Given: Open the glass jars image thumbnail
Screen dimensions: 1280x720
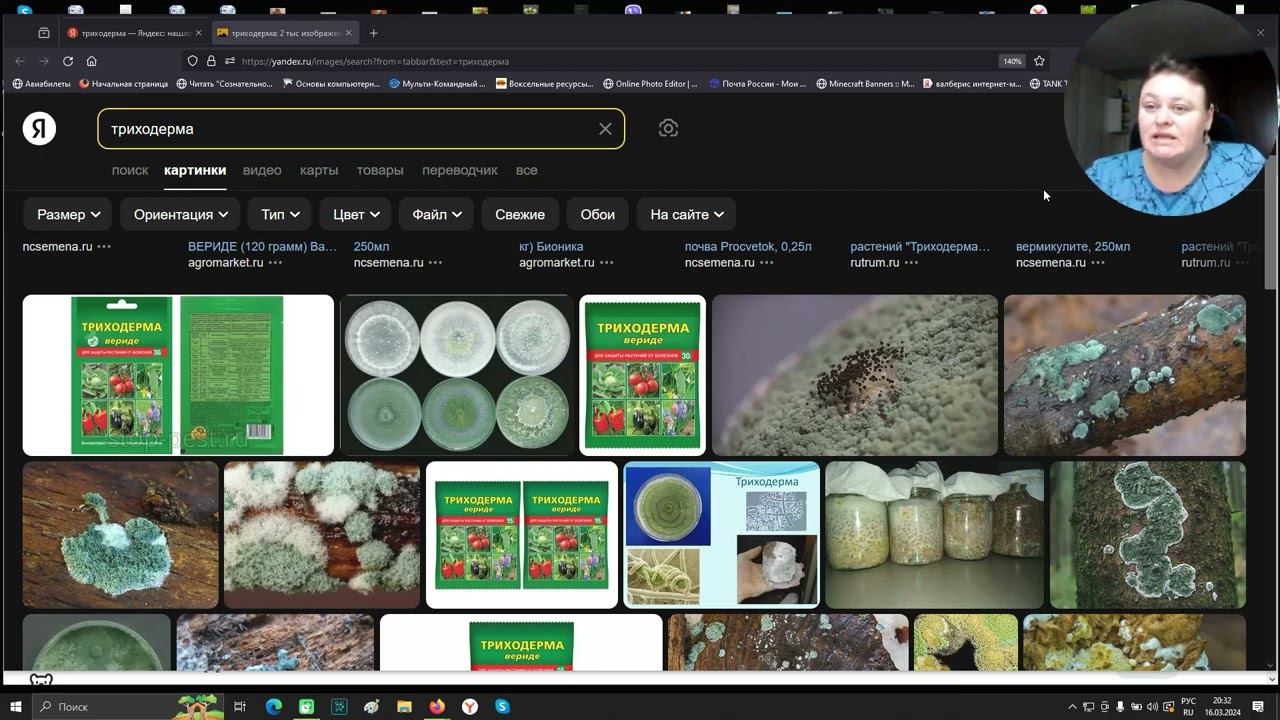Looking at the screenshot, I should [934, 535].
